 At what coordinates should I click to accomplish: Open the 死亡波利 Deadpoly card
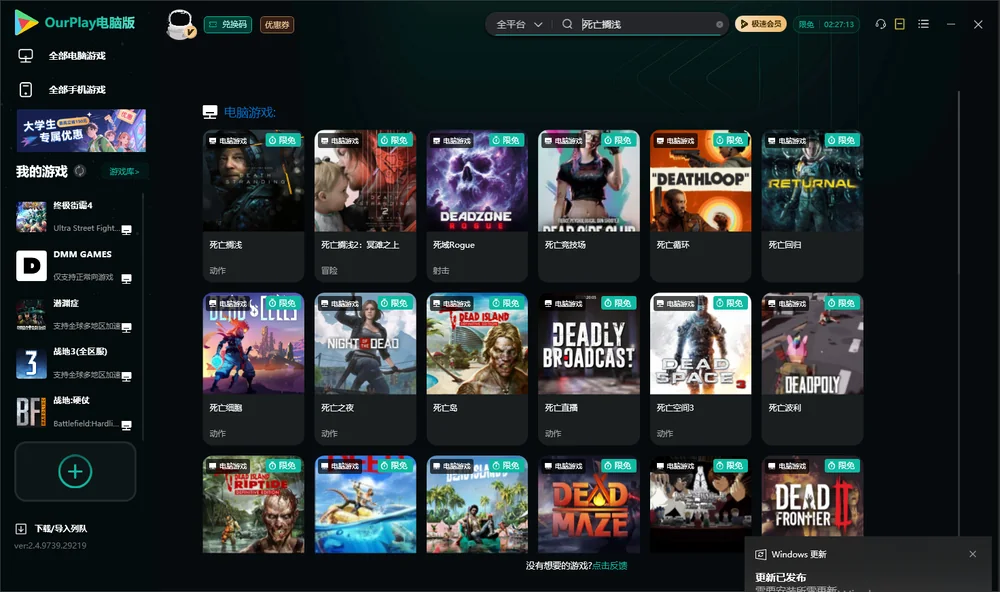click(x=812, y=369)
